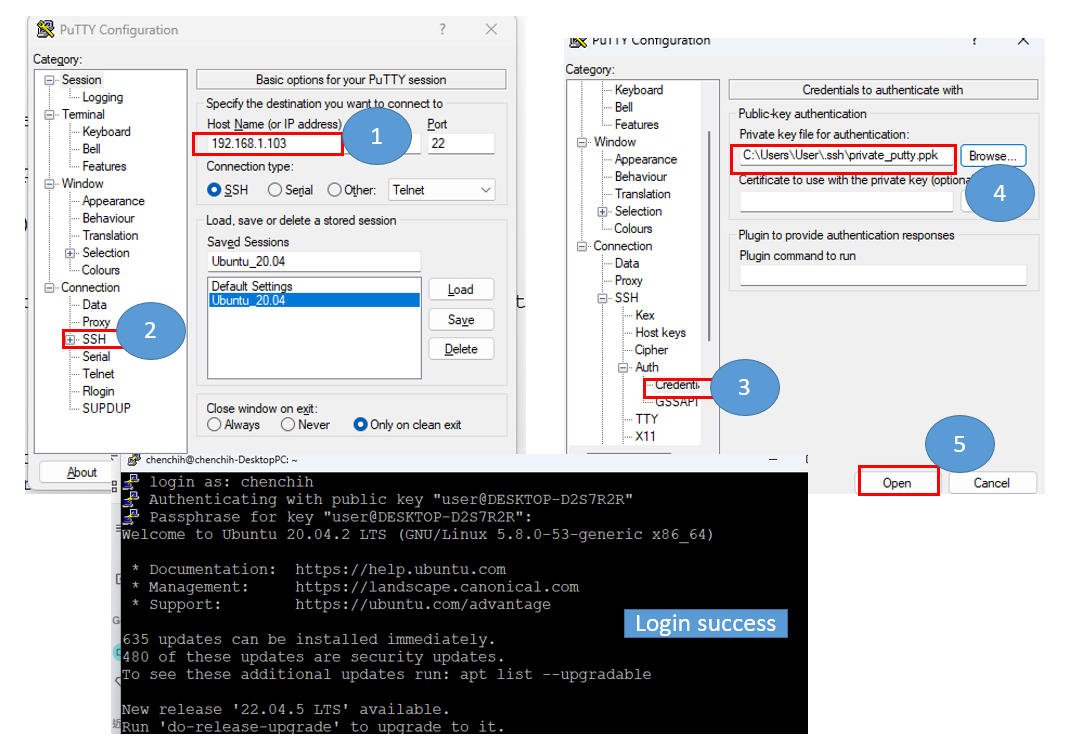Viewport: 1067px width, 746px height.
Task: Click the category tree vertical scrollbar in the Credentials window
Action: [709, 236]
